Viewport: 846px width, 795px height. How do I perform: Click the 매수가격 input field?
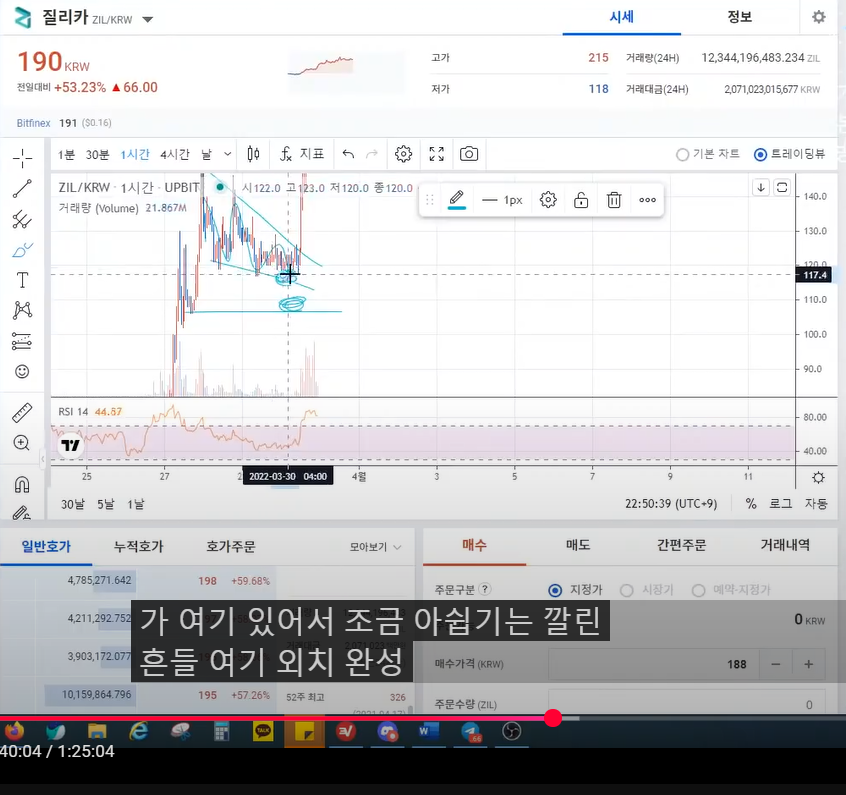click(653, 664)
